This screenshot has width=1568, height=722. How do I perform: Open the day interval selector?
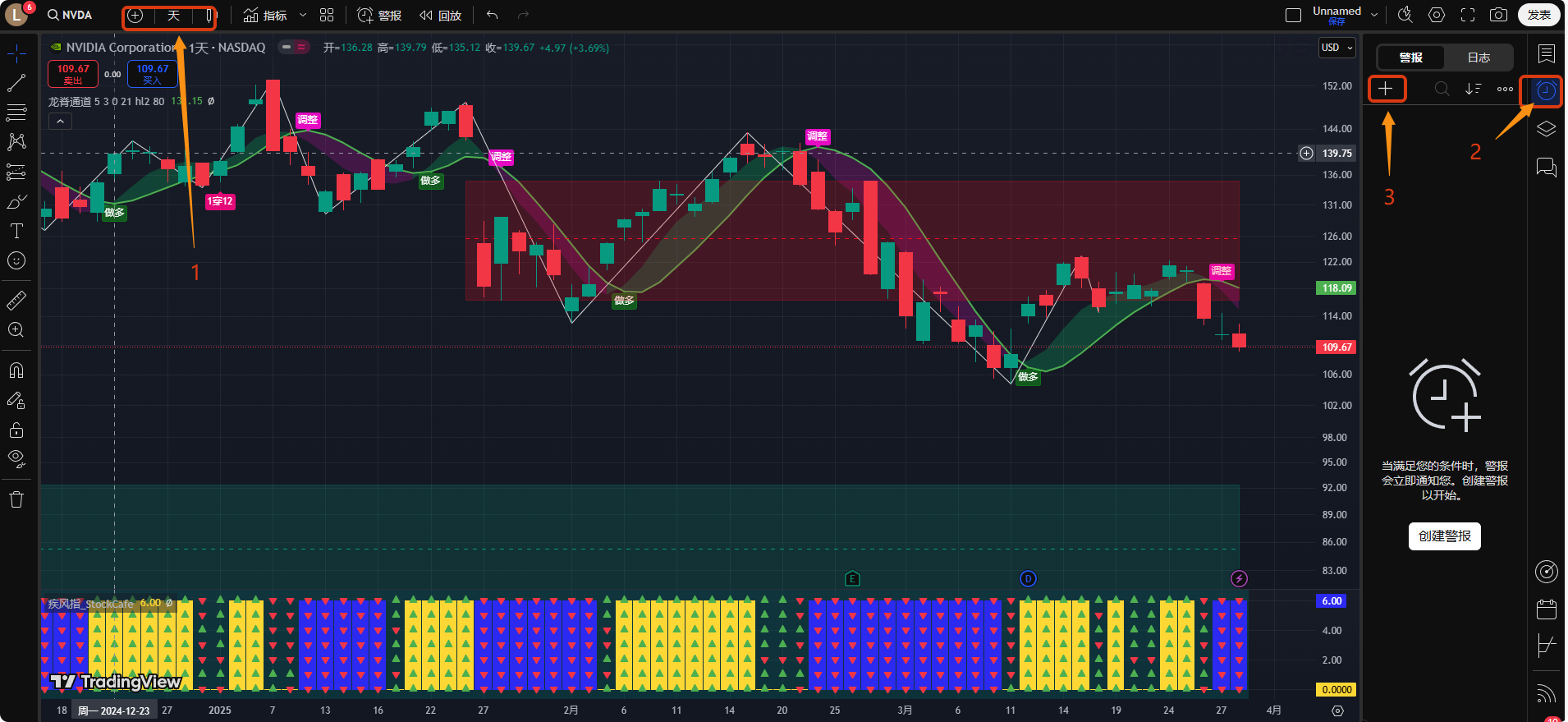[x=173, y=16]
